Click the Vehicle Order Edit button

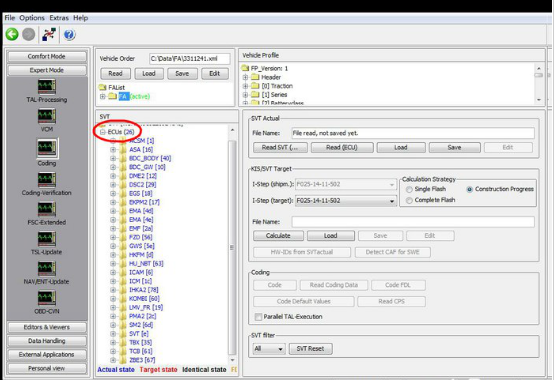[x=214, y=74]
